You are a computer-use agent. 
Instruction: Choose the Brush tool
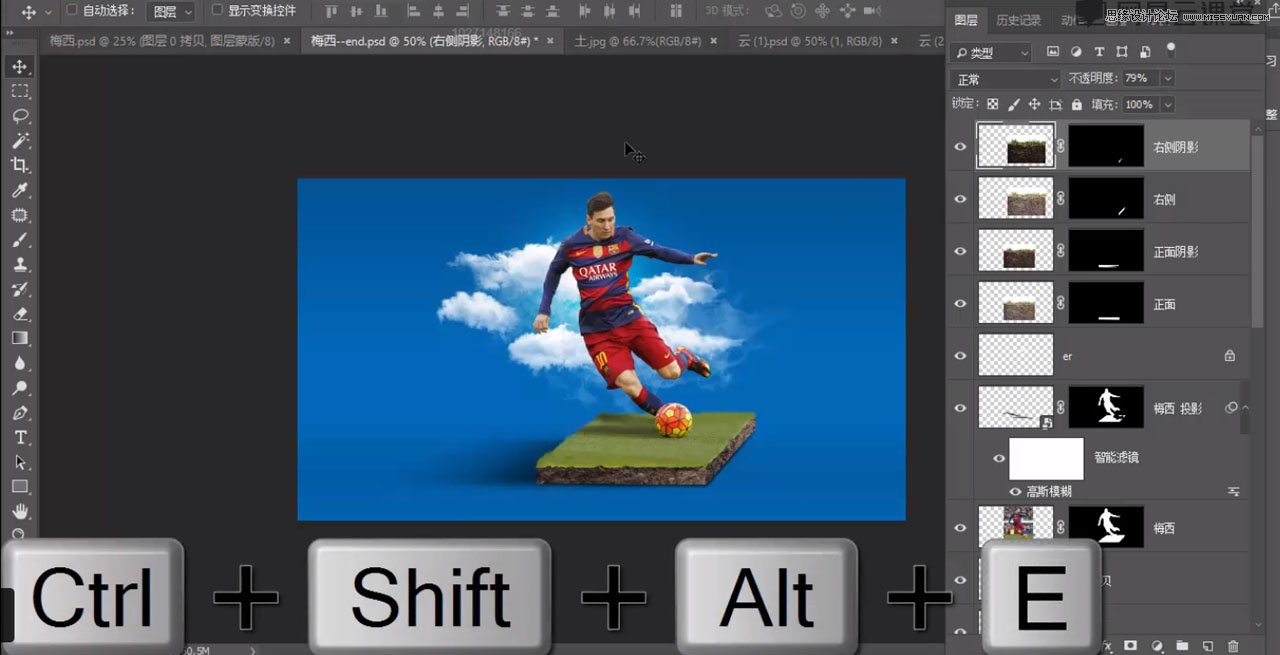point(20,240)
